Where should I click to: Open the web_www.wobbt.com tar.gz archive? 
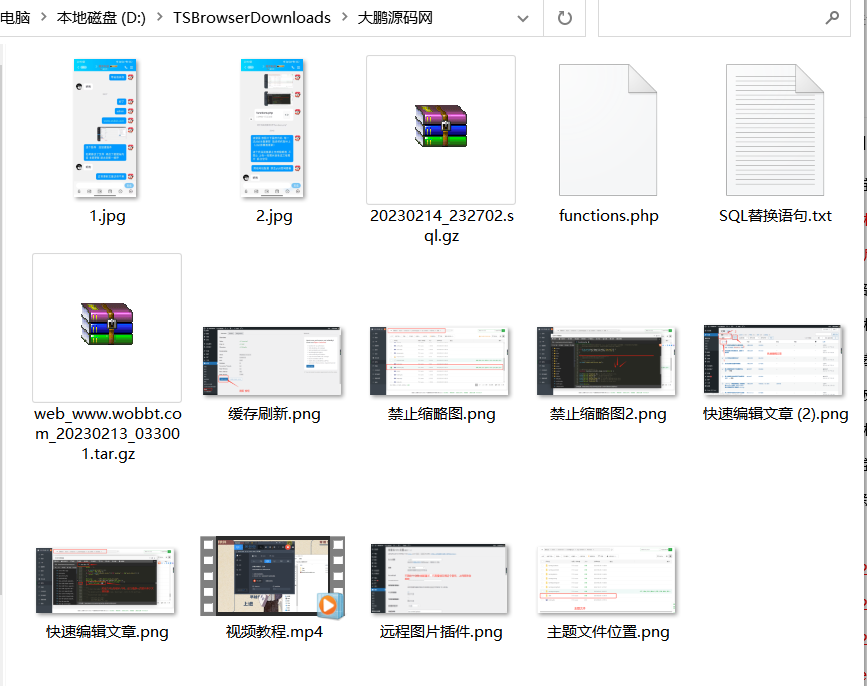coord(107,327)
